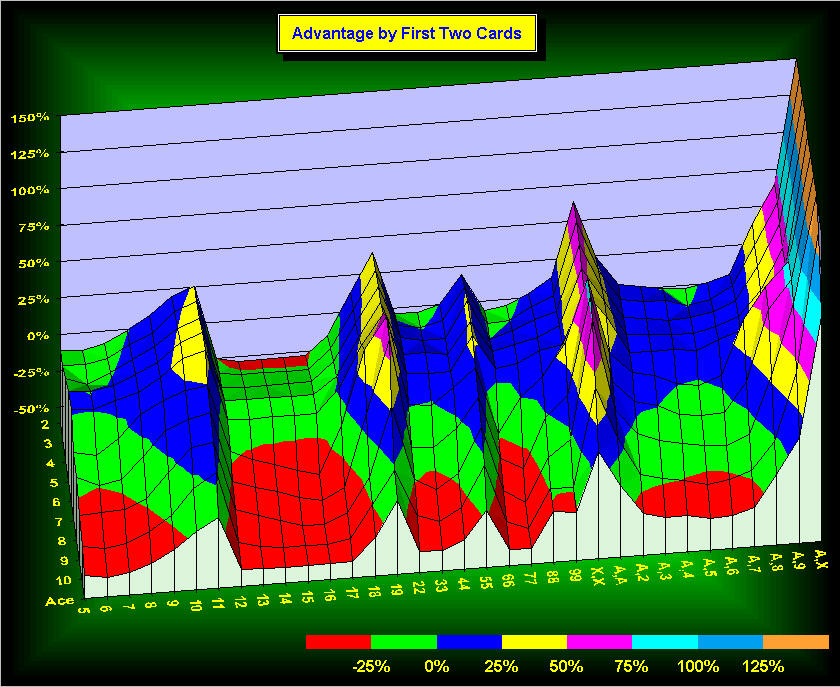Select the 'X,X' hand label on the horizontal axis
The width and height of the screenshot is (840, 687).
coord(599,576)
